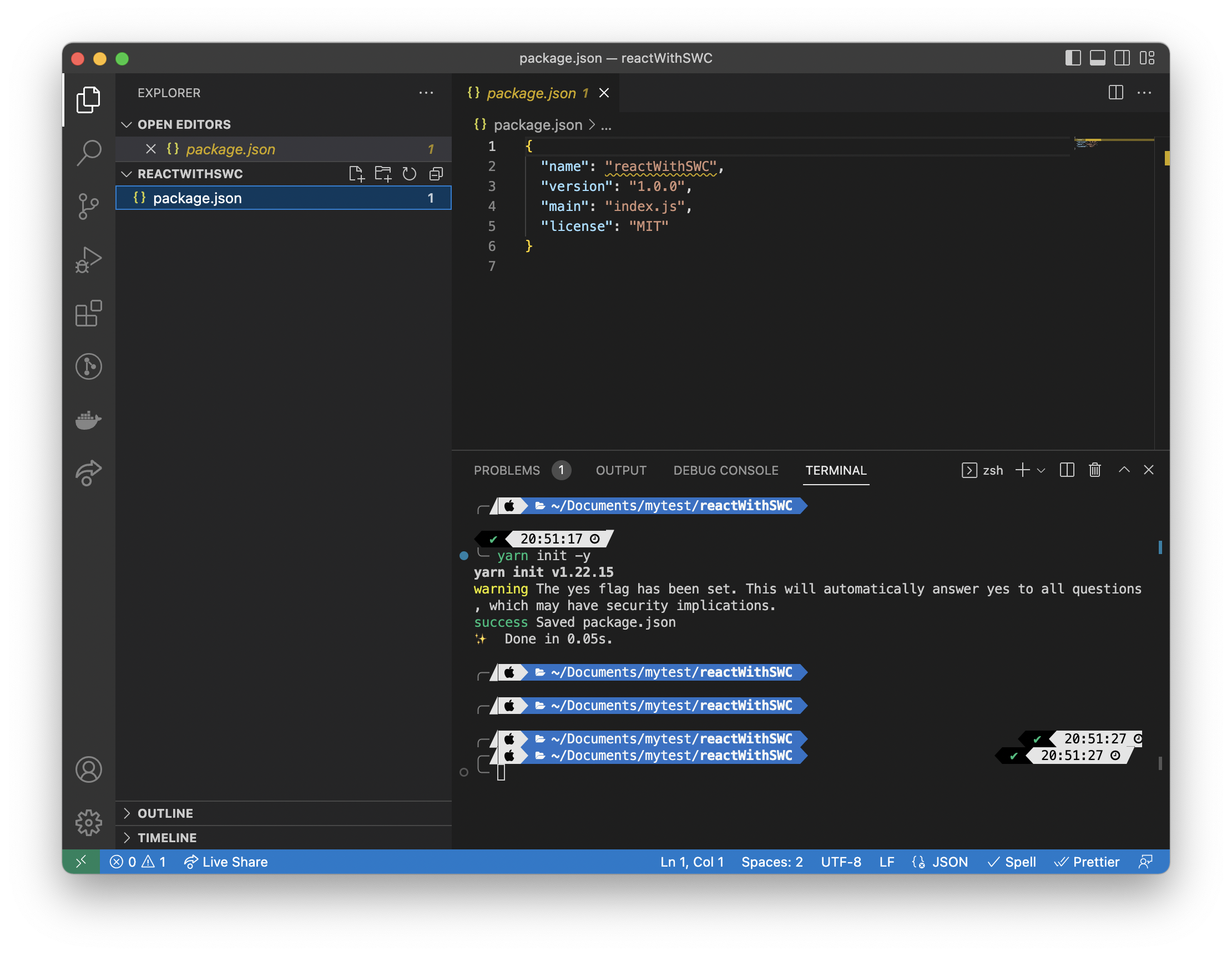Screen dimensions: 1232x956
Task: Switch to the DEBUG CONSOLE tab
Action: pos(725,471)
